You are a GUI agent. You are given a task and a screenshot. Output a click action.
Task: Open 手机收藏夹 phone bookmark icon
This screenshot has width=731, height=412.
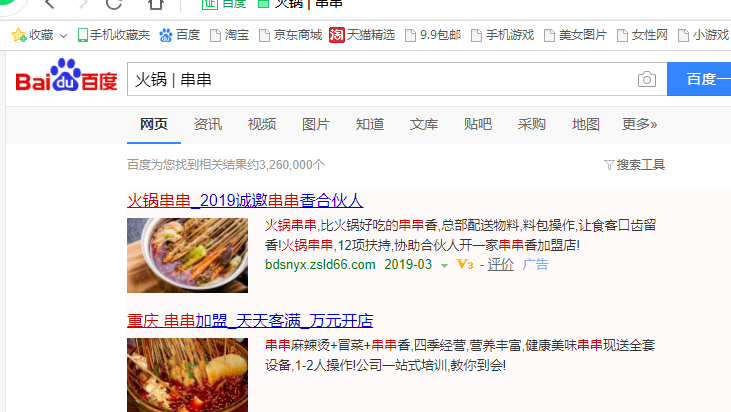(83, 35)
